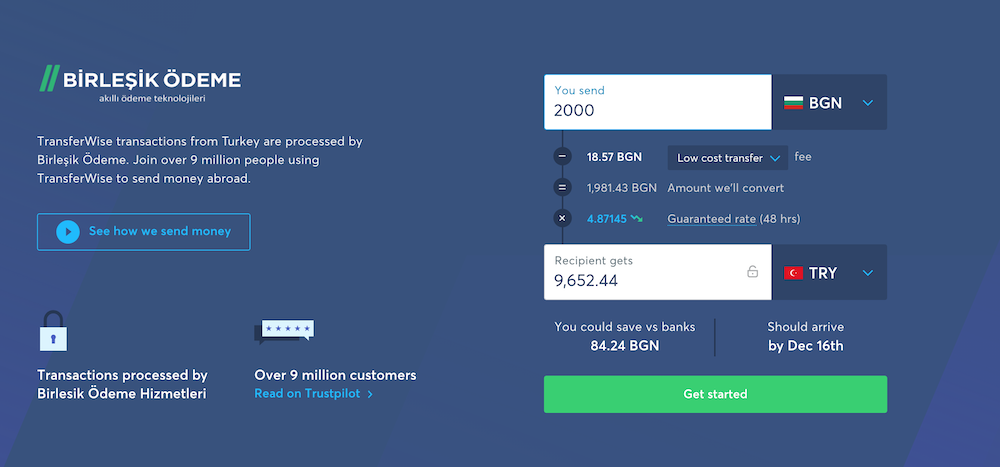Click the green falling rate trend arrow
Image resolution: width=1000 pixels, height=467 pixels.
click(x=636, y=219)
